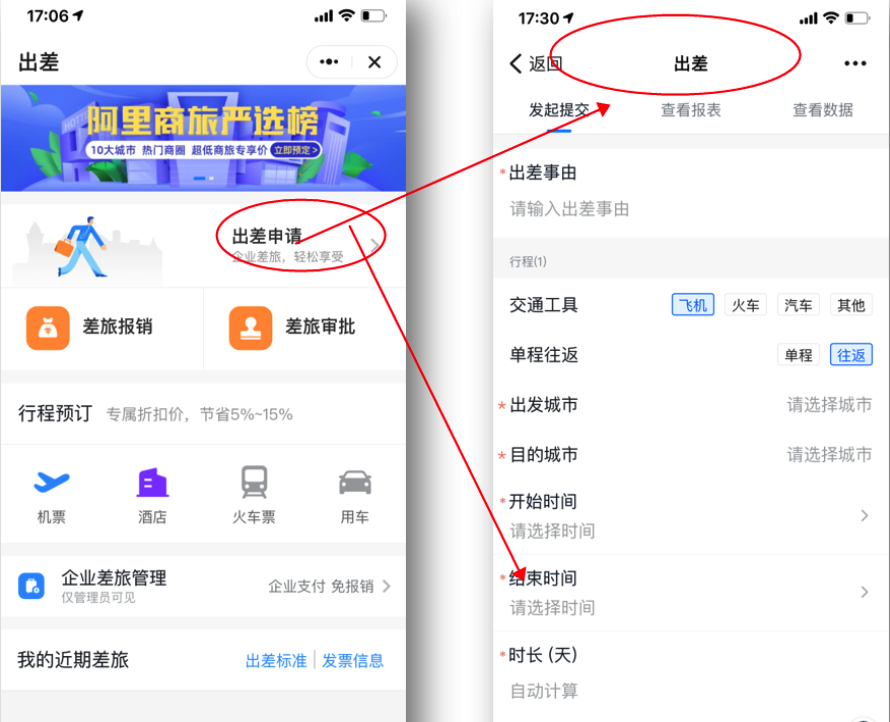
Task: Open the three-dot menu in right screen header
Action: click(x=855, y=64)
